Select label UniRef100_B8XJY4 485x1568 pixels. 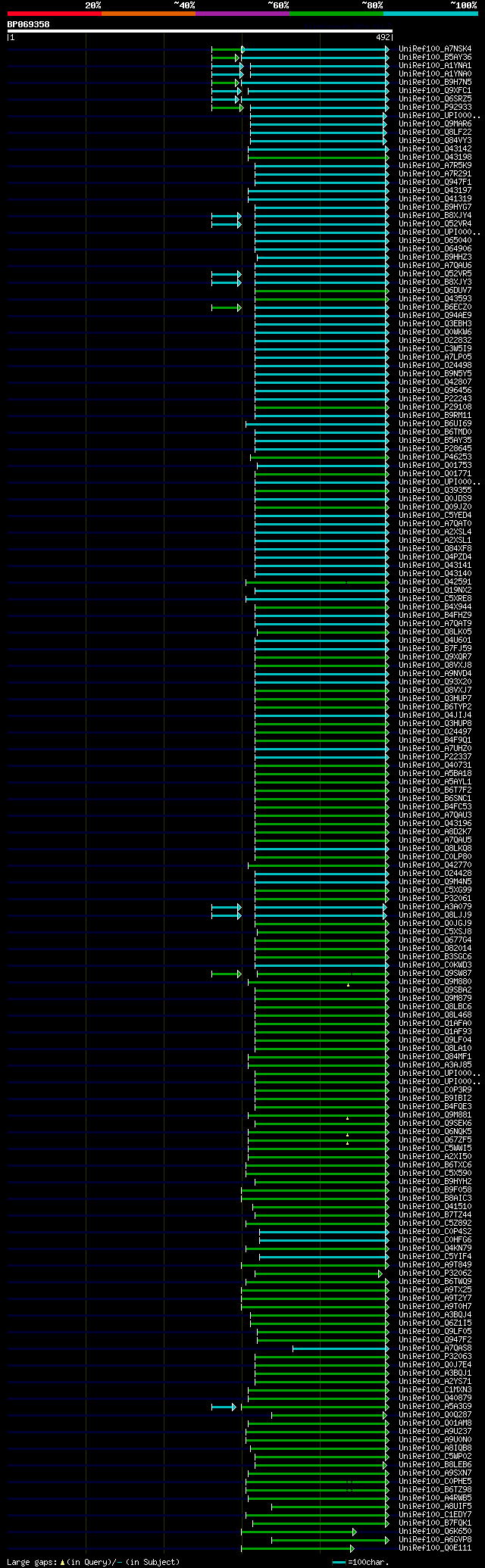[435, 216]
